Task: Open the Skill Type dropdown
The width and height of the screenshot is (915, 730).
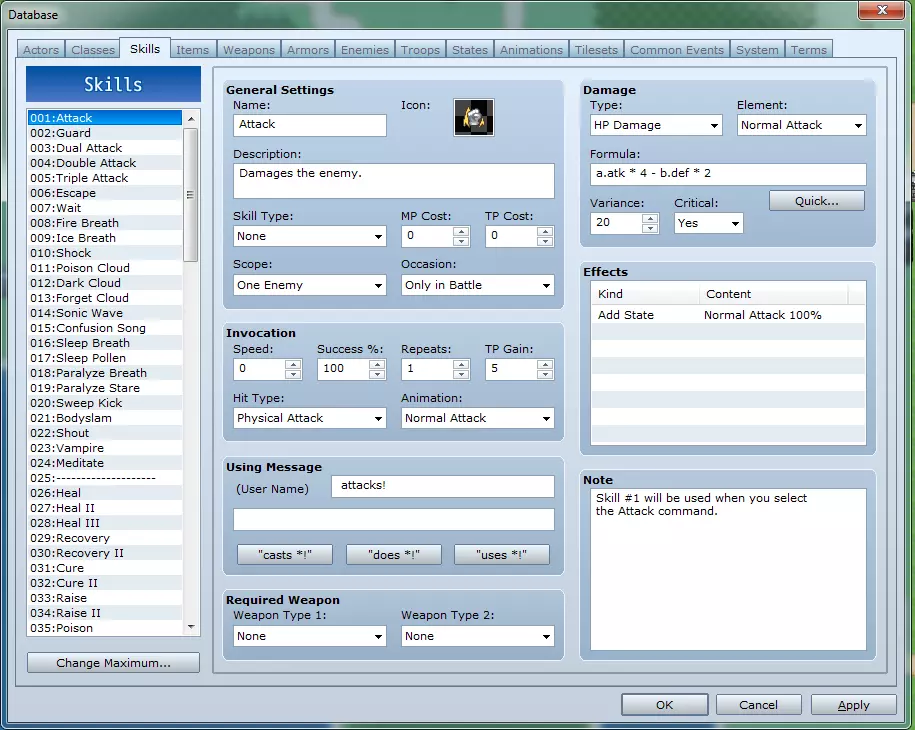Action: (x=309, y=237)
